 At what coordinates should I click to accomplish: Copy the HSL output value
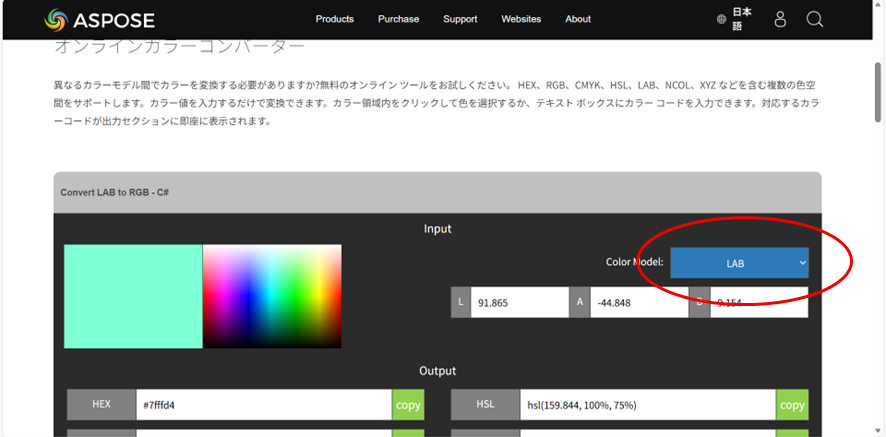(792, 405)
